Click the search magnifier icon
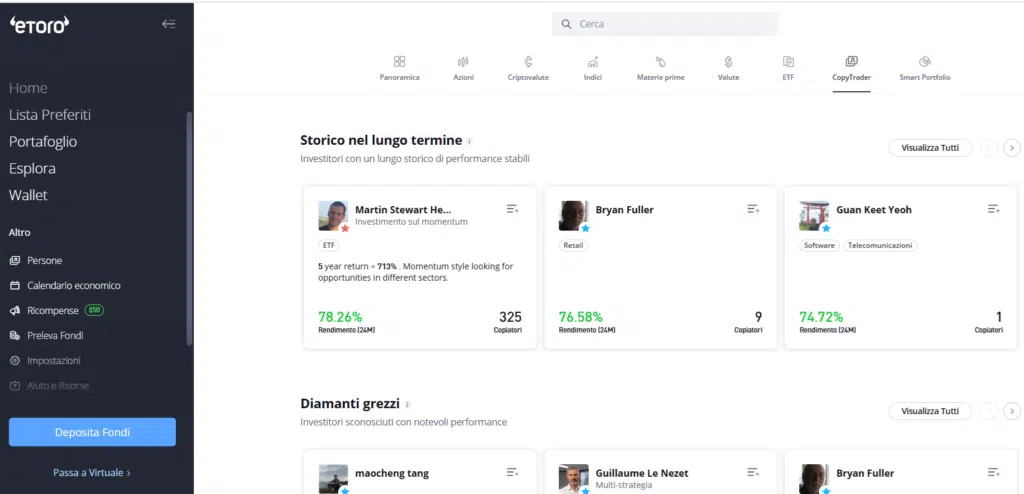This screenshot has width=1024, height=494. (566, 24)
